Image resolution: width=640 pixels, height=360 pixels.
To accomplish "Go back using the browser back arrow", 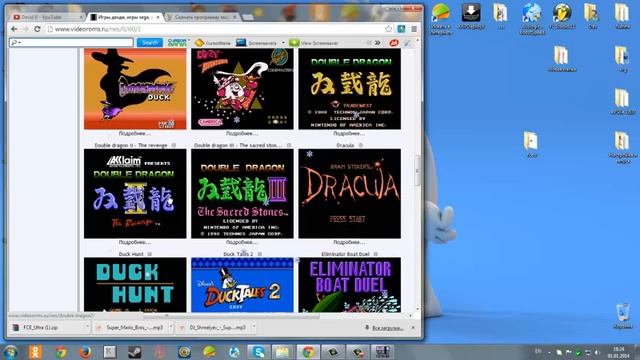I will (14, 29).
